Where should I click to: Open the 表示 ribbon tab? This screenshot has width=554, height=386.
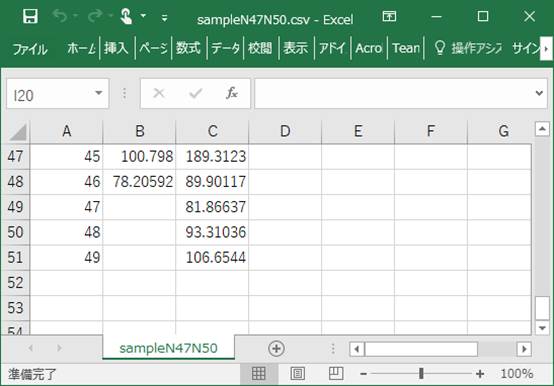pos(296,48)
